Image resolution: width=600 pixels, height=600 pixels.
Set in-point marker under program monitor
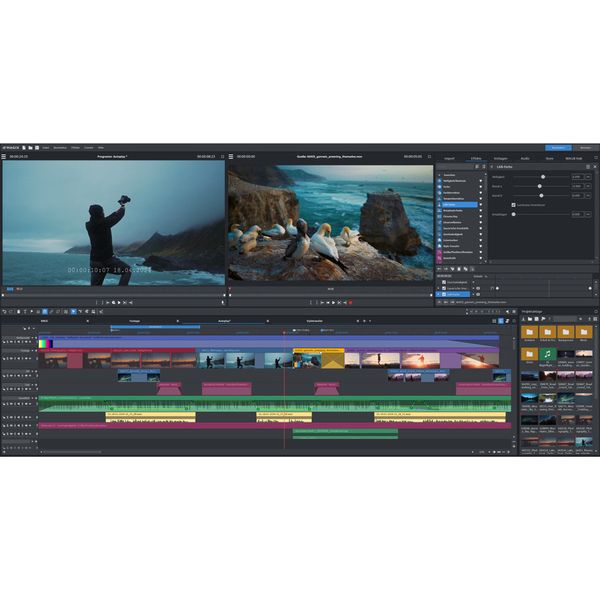click(96, 303)
